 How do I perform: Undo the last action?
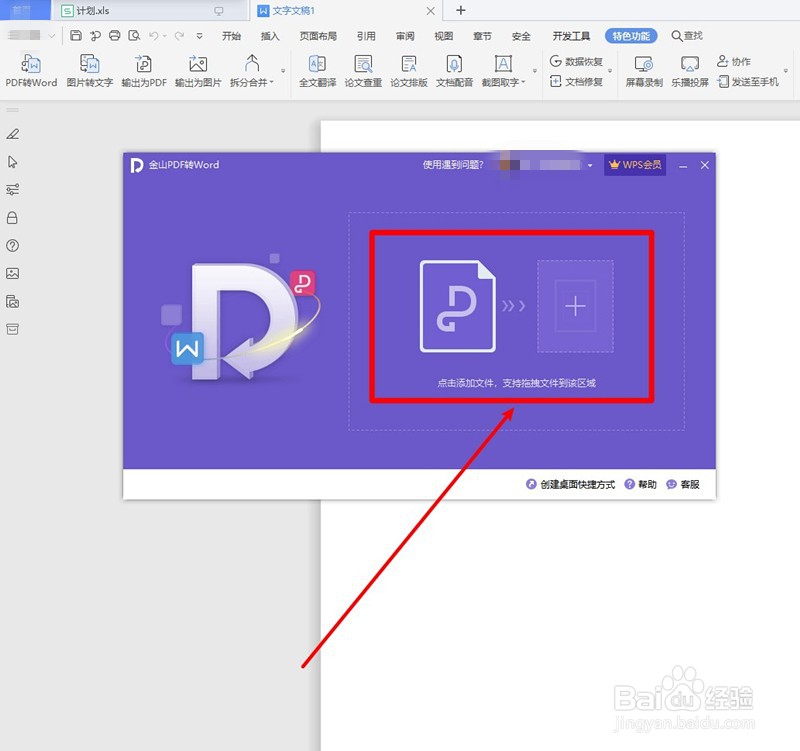(x=154, y=36)
